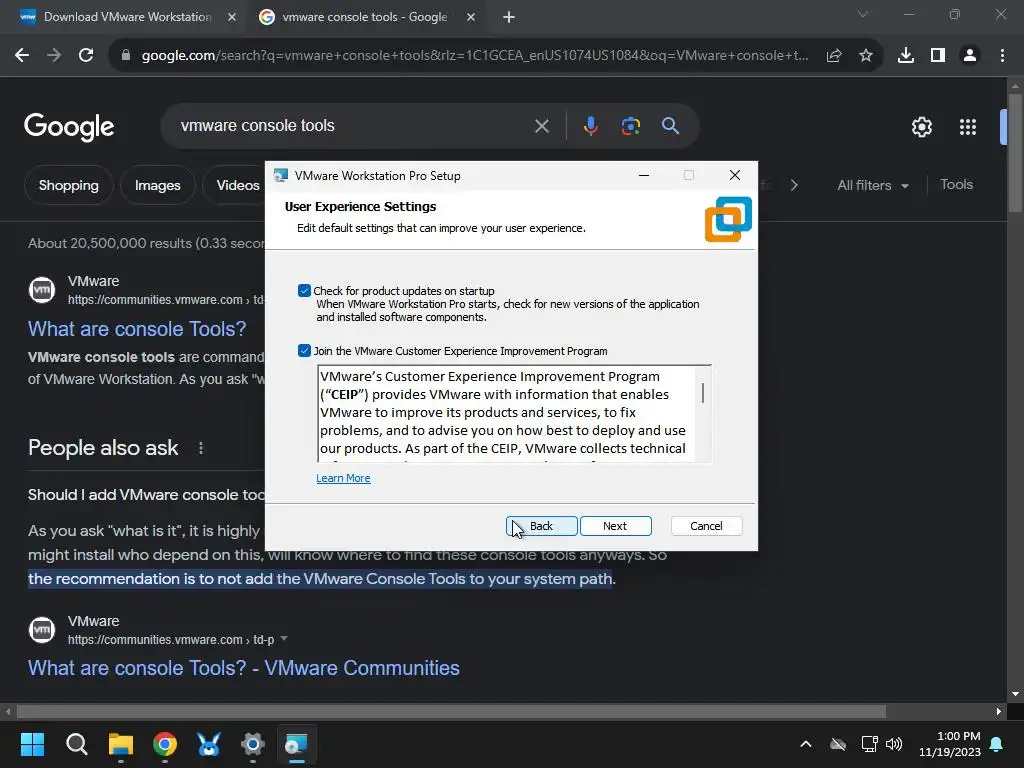Open Chrome downloads icon

pyautogui.click(x=906, y=56)
